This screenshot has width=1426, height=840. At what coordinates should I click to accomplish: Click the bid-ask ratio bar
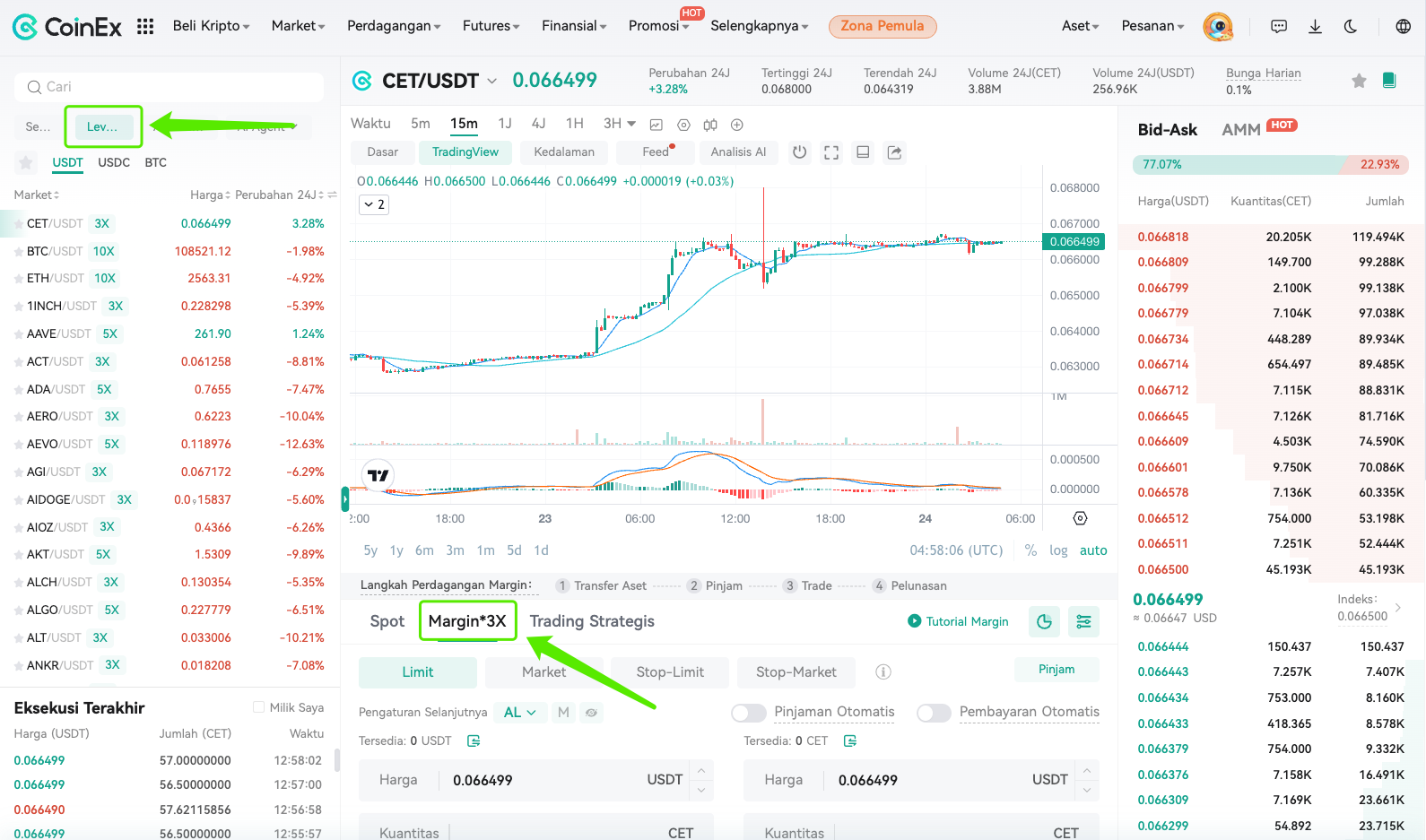click(1271, 165)
